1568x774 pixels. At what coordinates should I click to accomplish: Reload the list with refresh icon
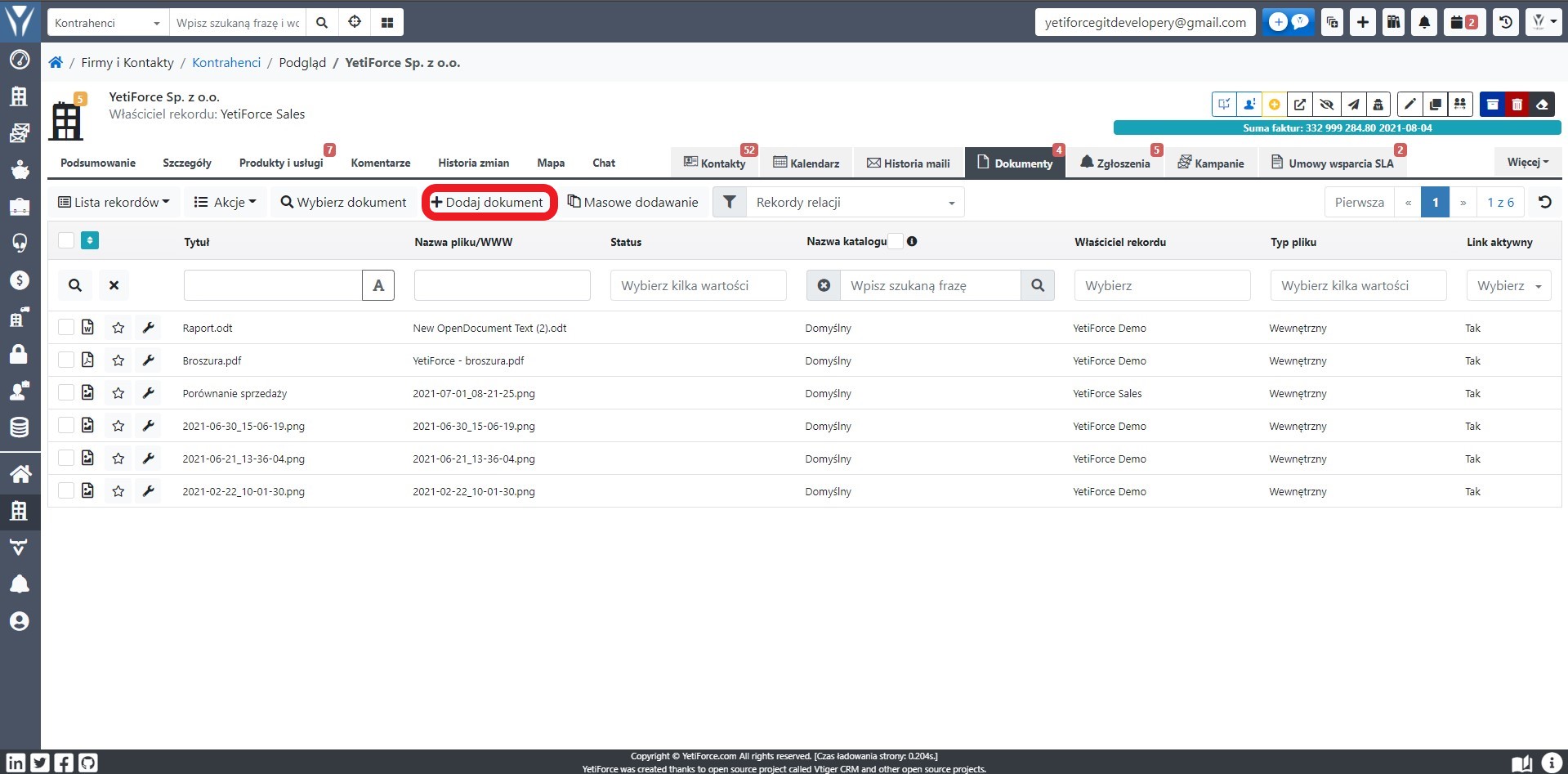coord(1544,202)
